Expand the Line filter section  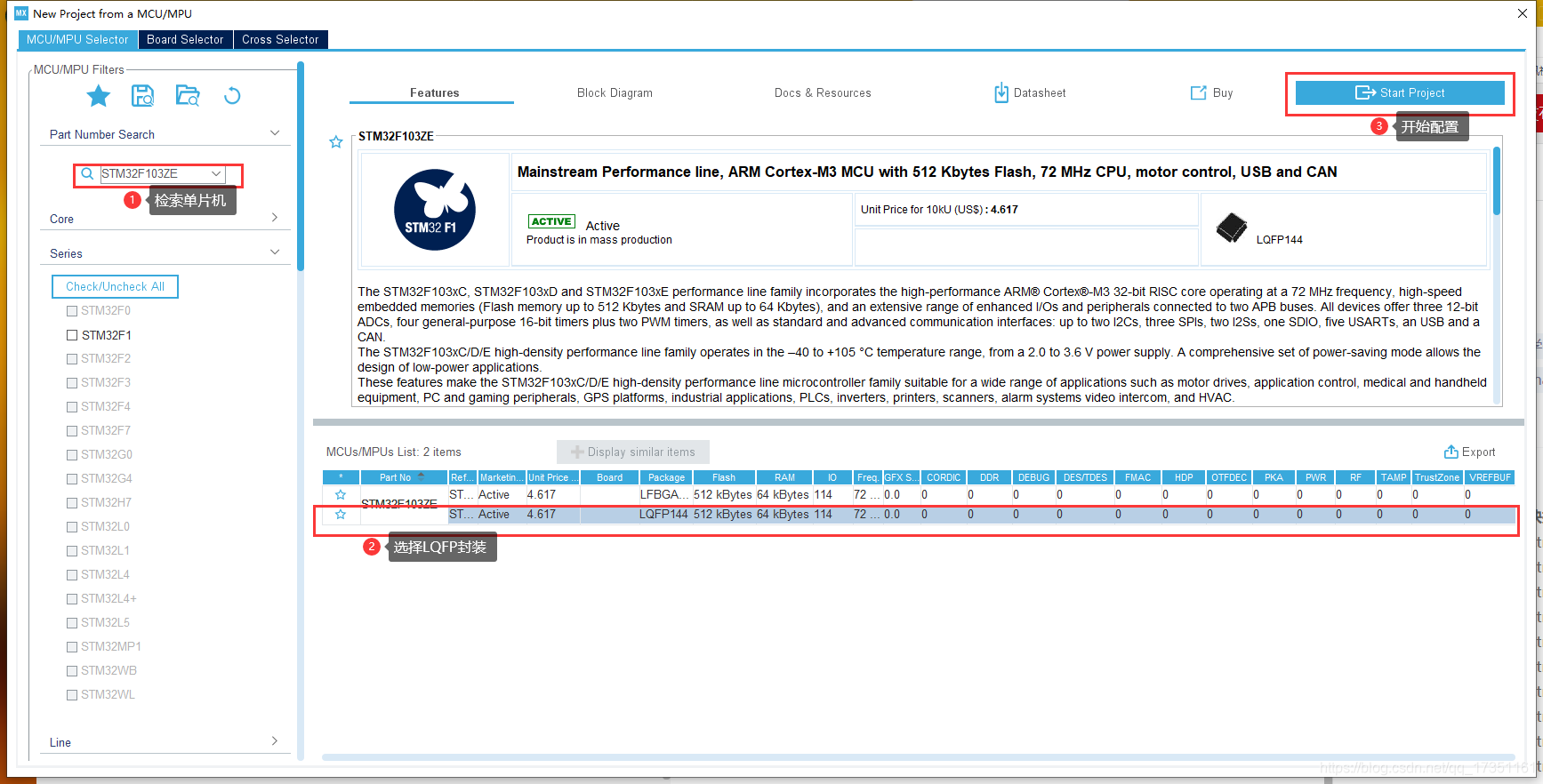[275, 741]
